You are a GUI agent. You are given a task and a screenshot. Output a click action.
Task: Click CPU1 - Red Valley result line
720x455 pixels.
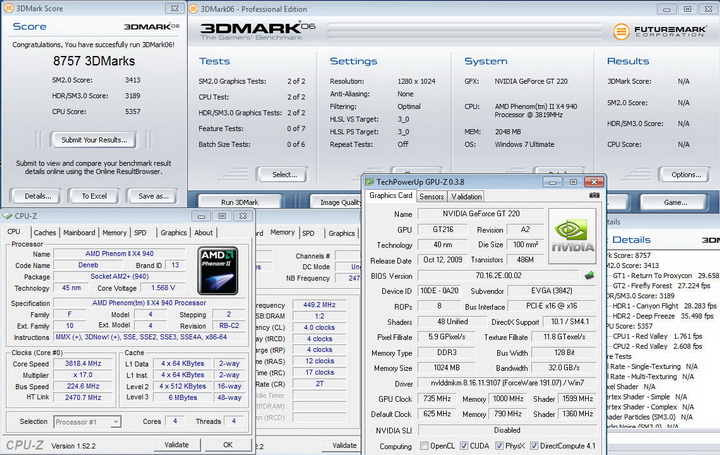click(x=657, y=336)
